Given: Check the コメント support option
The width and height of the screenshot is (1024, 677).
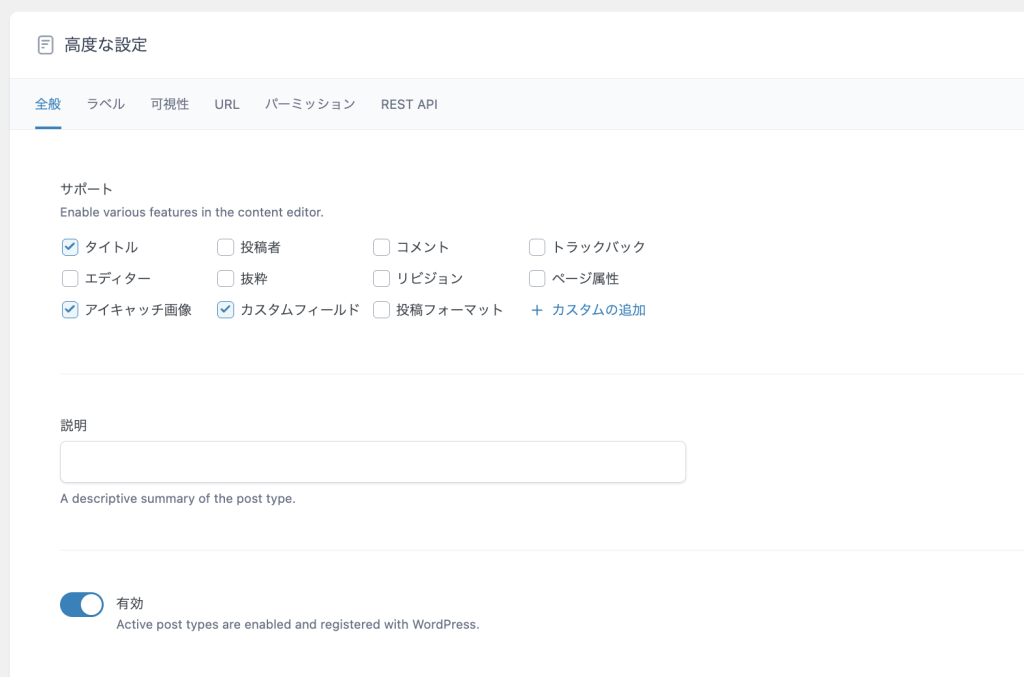Looking at the screenshot, I should (x=381, y=247).
